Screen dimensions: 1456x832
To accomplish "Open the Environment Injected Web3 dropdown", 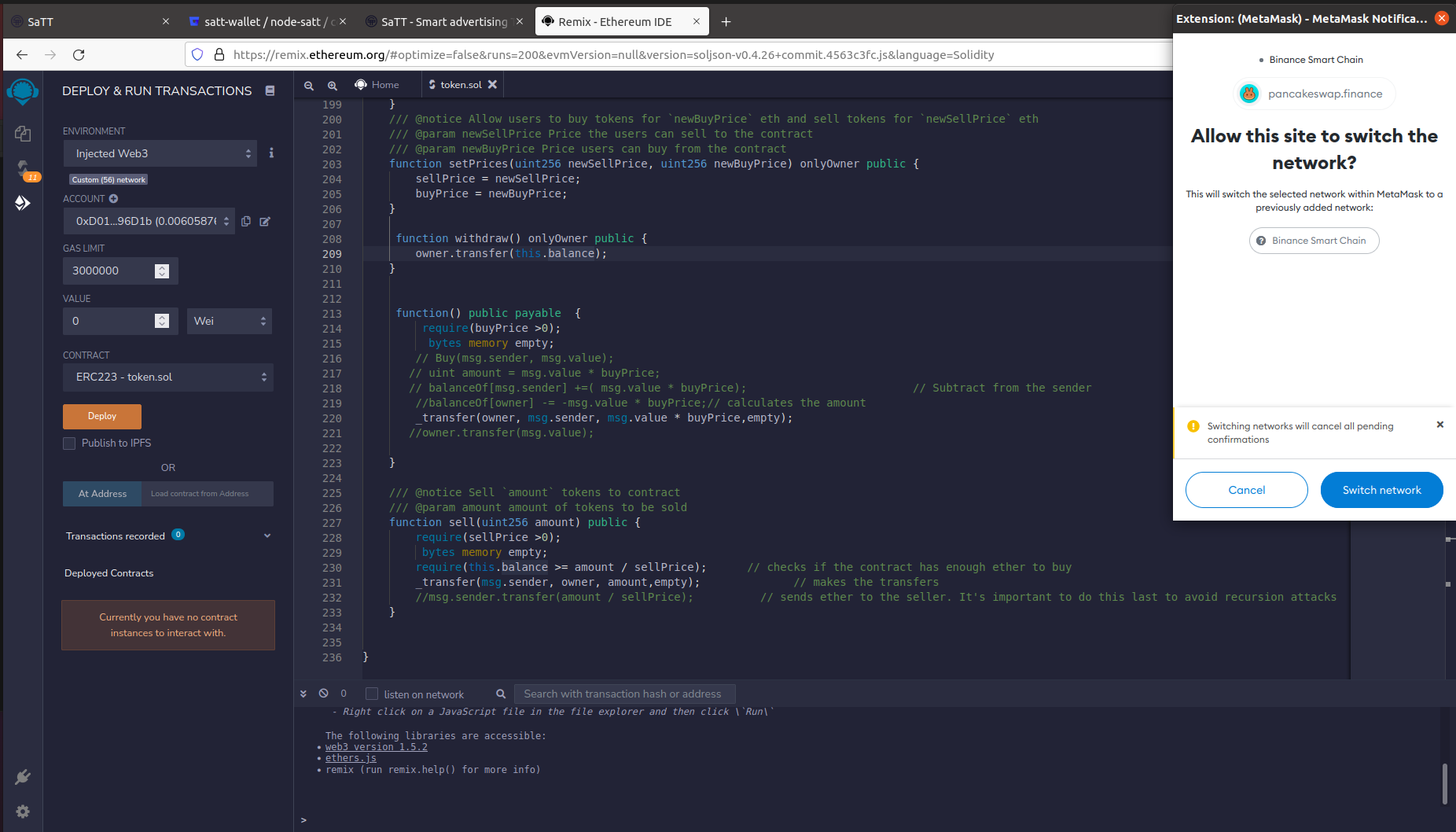I will click(x=162, y=153).
